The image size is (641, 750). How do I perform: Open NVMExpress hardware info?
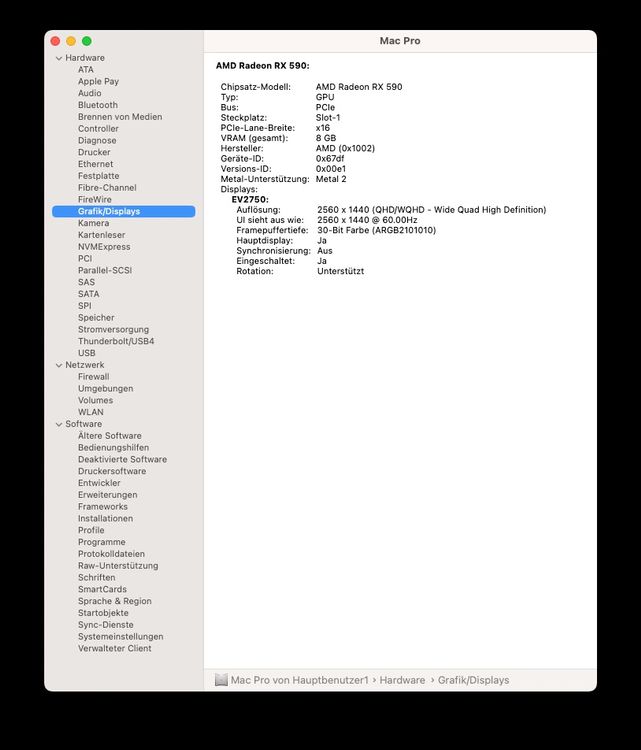[104, 247]
